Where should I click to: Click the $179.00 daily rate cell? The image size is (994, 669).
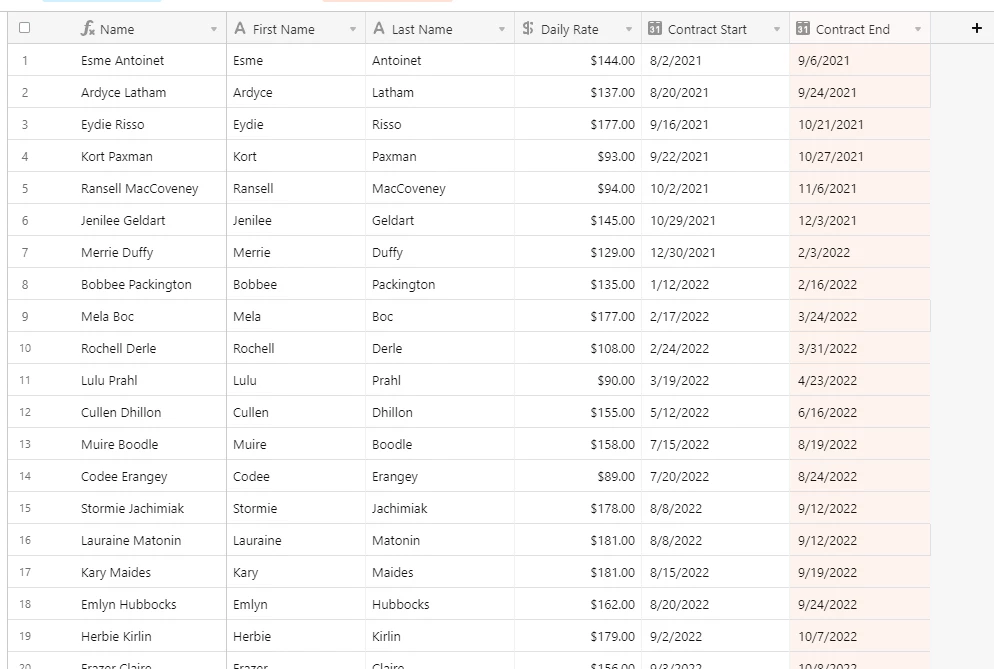pos(578,636)
